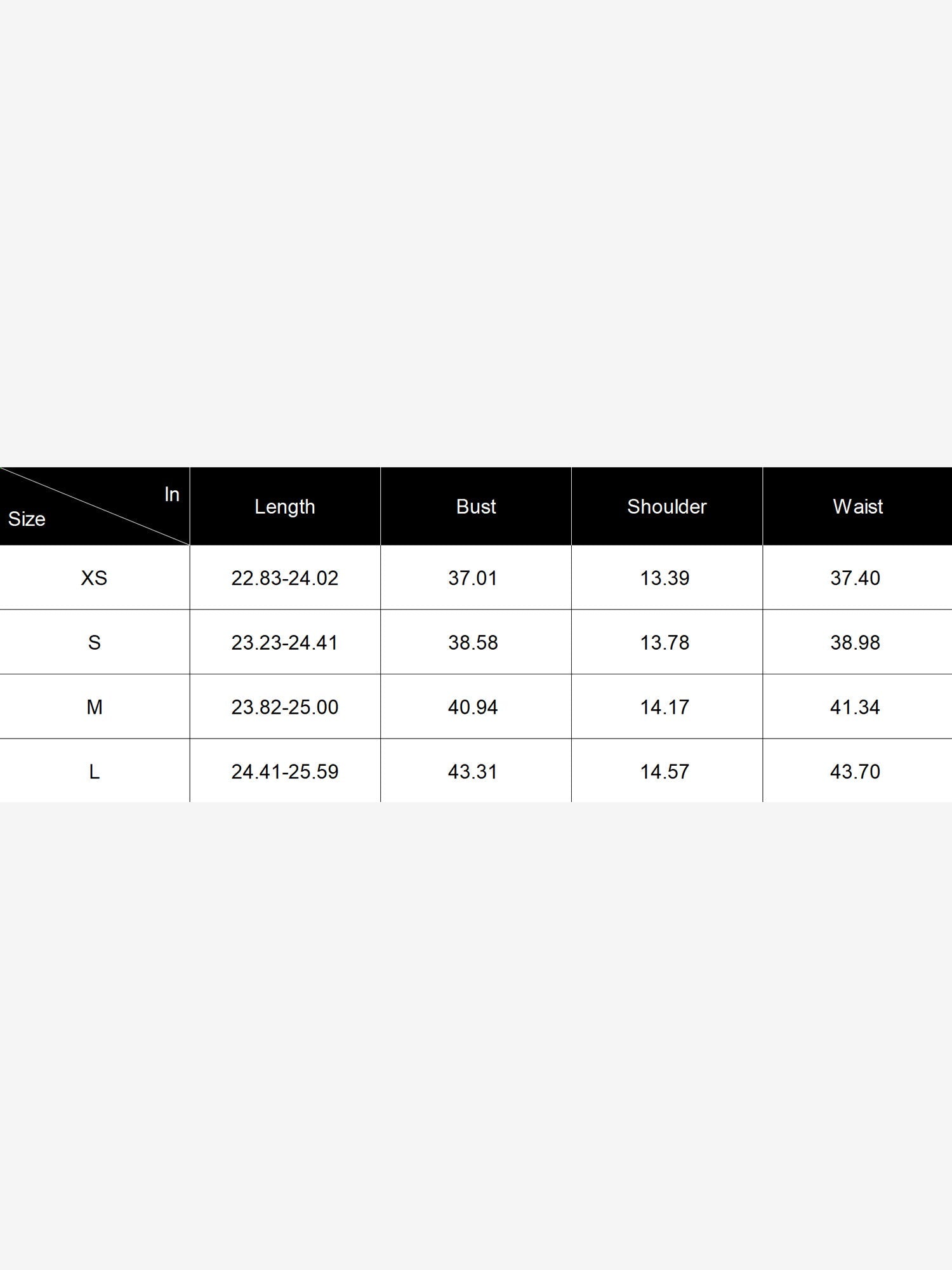This screenshot has height=1270, width=952.
Task: Click the Shoulder column header
Action: point(666,507)
